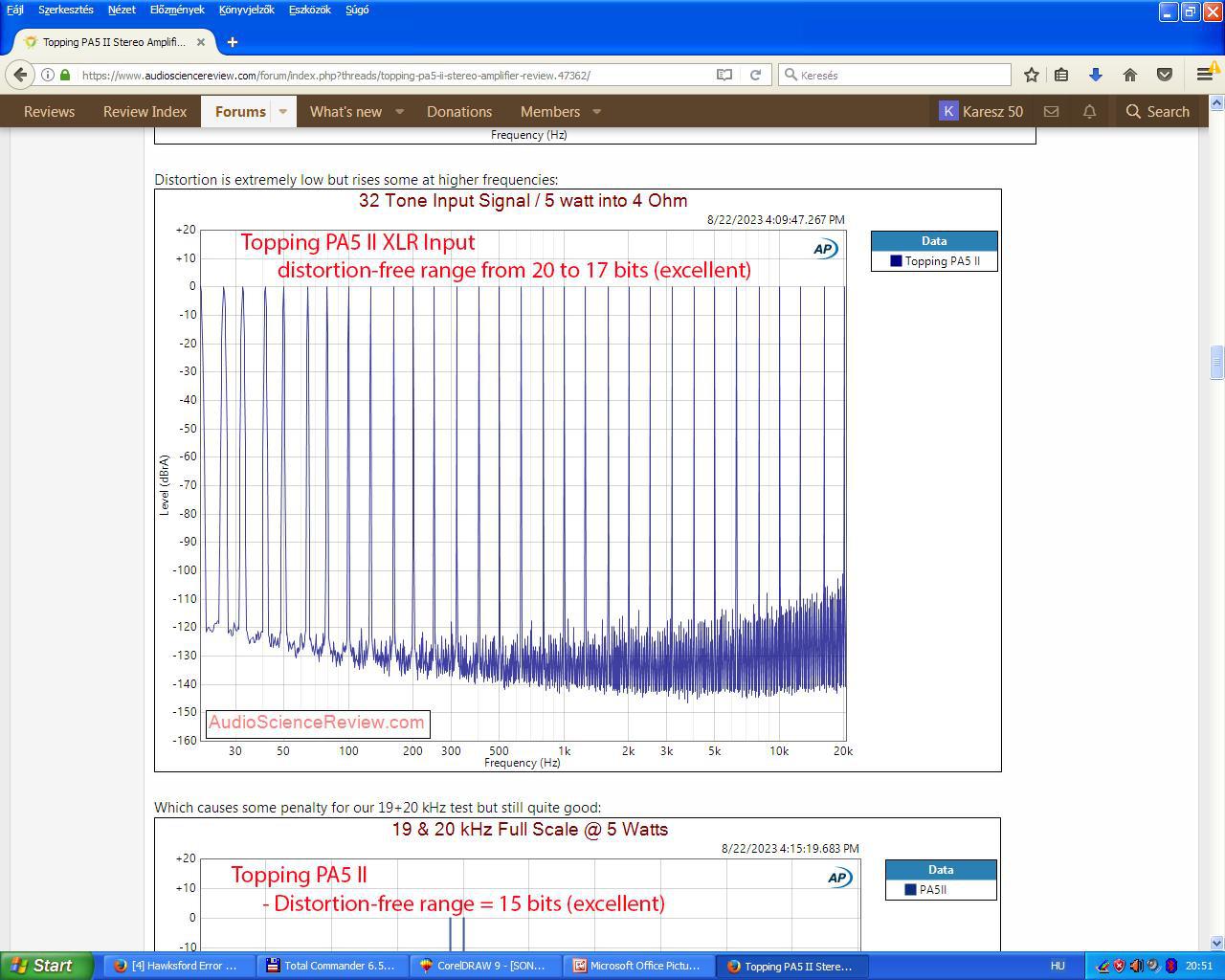The width and height of the screenshot is (1225, 980).
Task: Click the Bluetooth tray icon
Action: click(x=1169, y=966)
